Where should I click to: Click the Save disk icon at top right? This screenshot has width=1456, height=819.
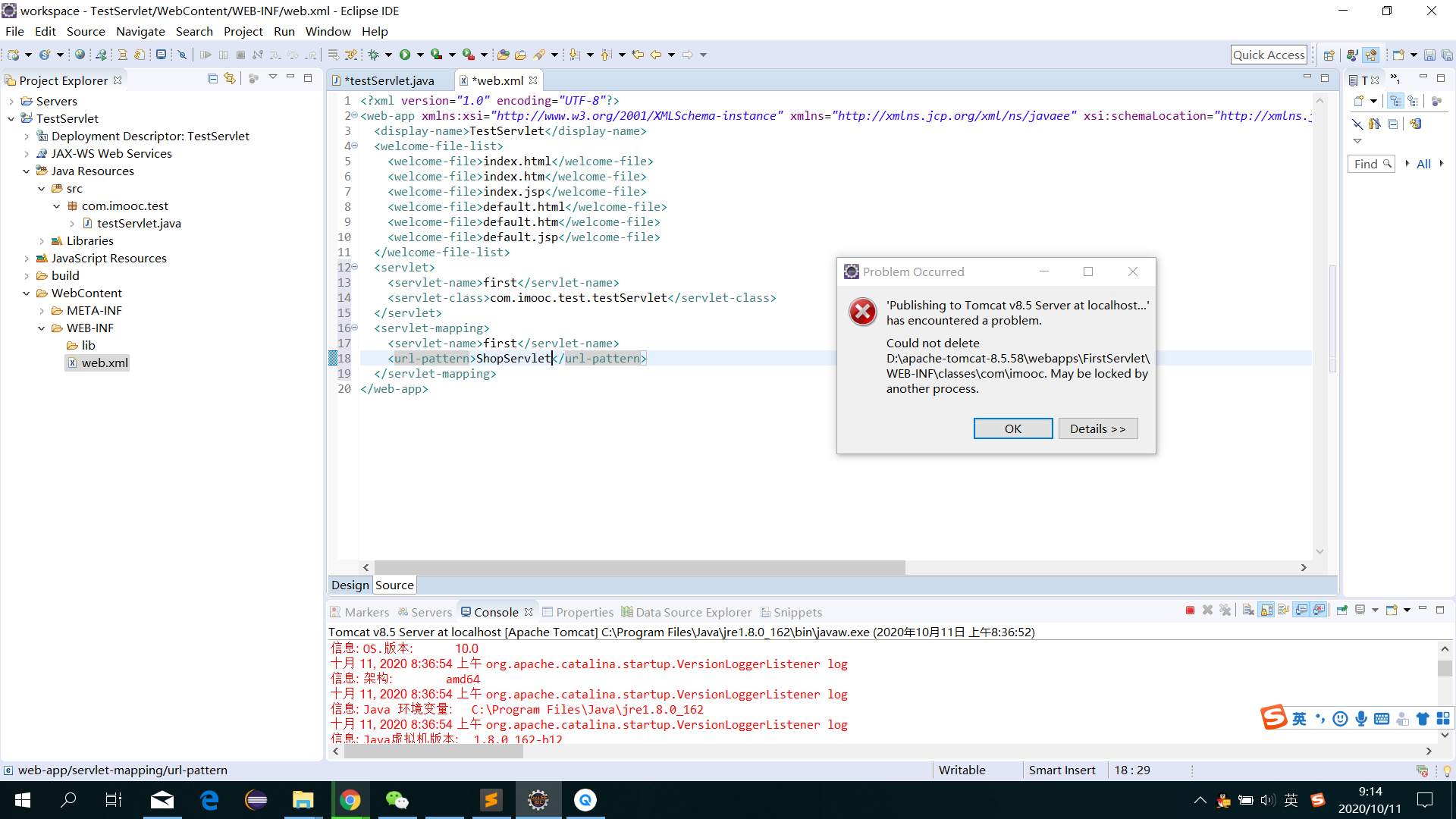pos(1429,55)
